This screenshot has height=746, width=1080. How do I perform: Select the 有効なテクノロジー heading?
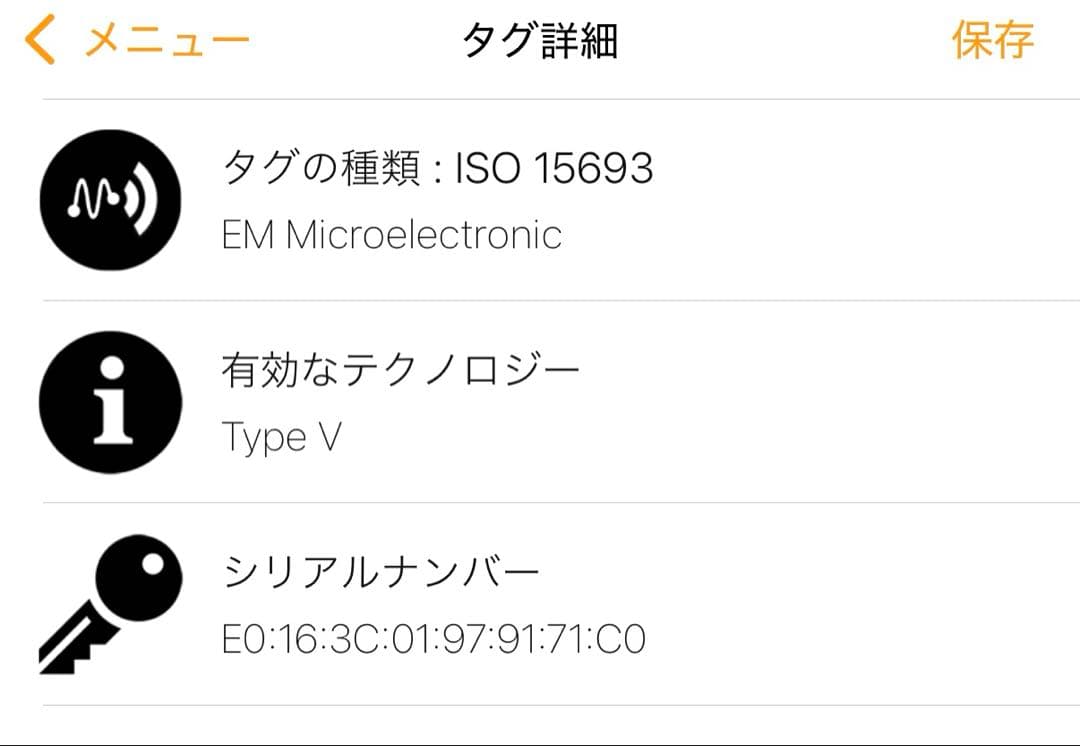[400, 371]
